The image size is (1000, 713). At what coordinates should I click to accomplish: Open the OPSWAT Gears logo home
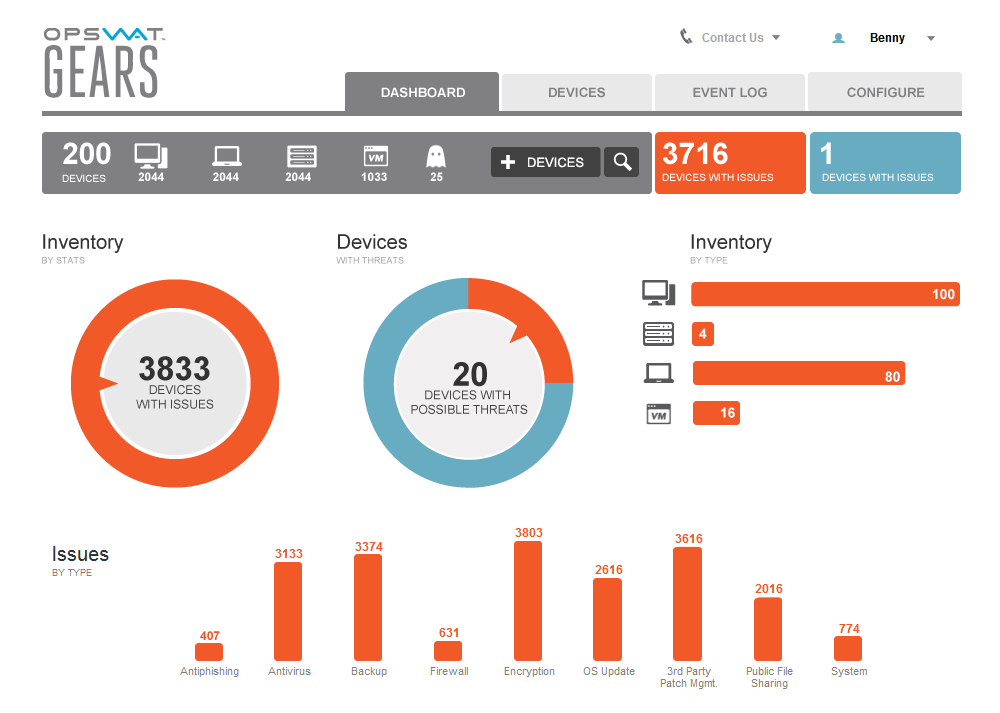pos(103,62)
